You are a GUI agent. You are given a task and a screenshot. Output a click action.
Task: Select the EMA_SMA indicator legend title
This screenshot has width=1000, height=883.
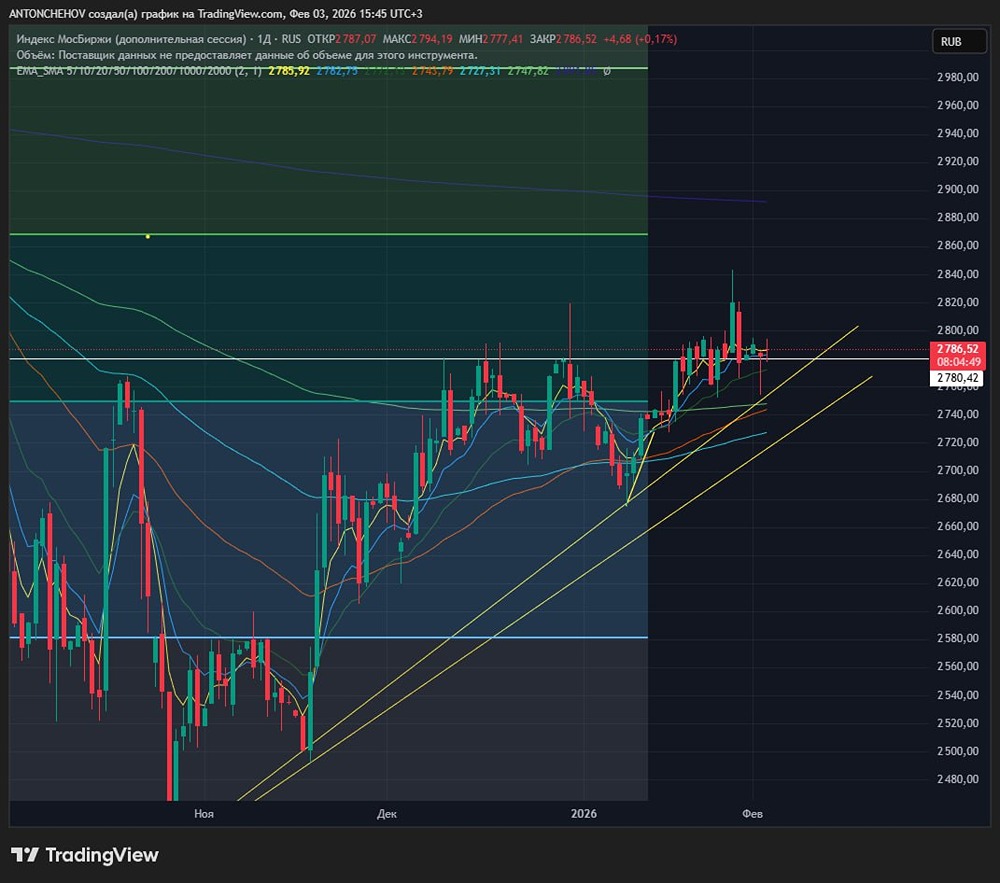click(x=138, y=71)
